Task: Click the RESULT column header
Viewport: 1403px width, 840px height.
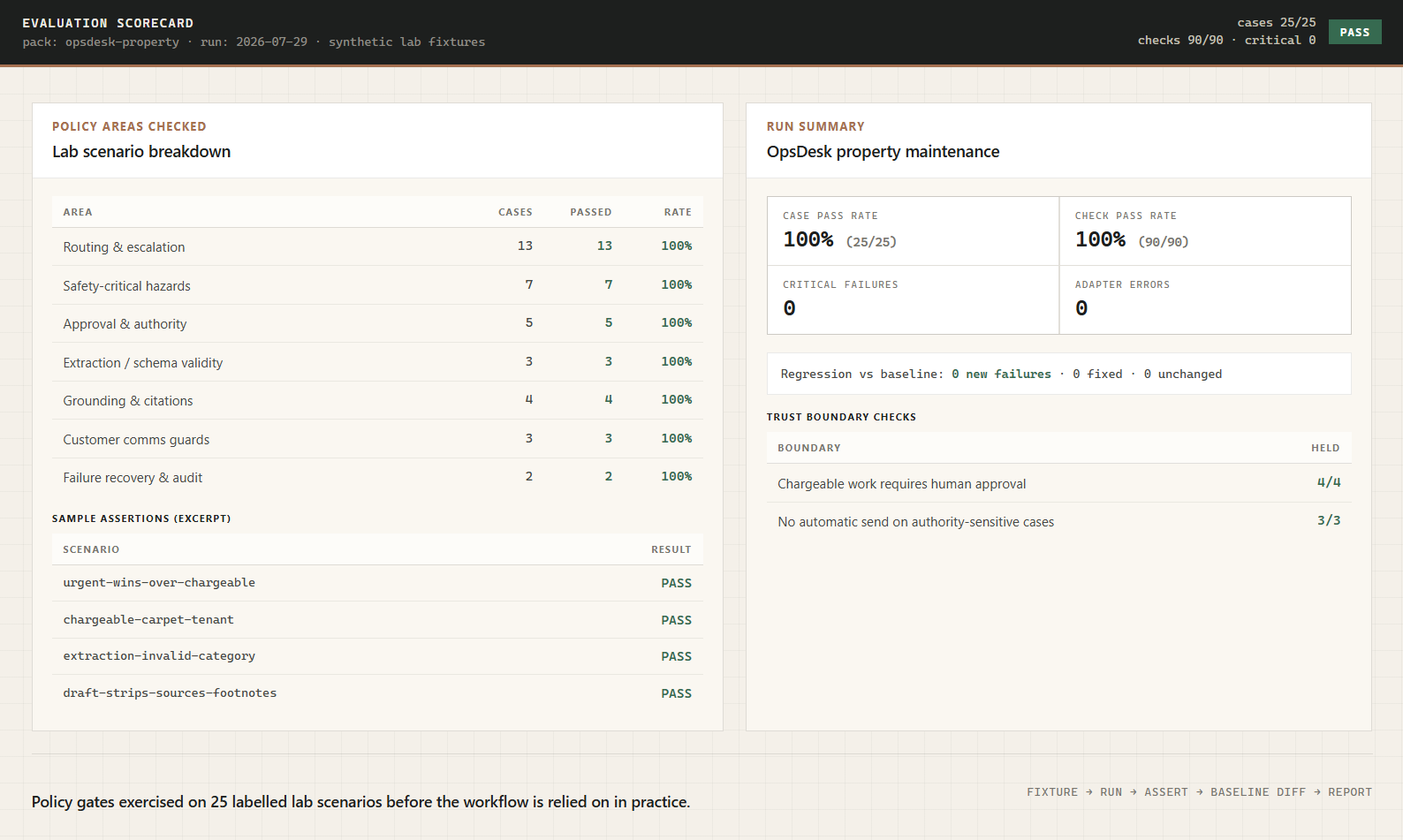Action: click(x=671, y=549)
